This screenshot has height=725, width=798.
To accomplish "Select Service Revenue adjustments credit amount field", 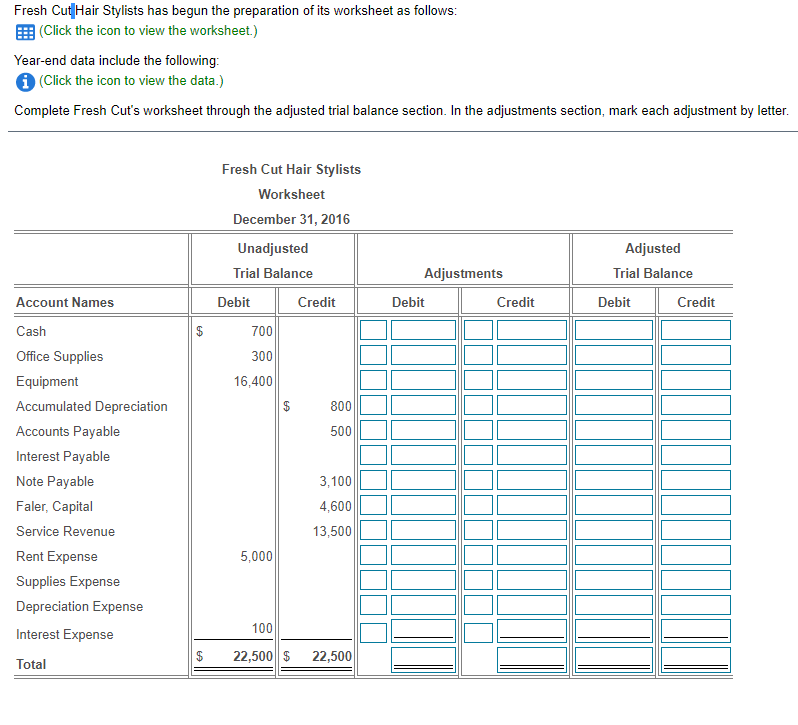I will pos(531,529).
